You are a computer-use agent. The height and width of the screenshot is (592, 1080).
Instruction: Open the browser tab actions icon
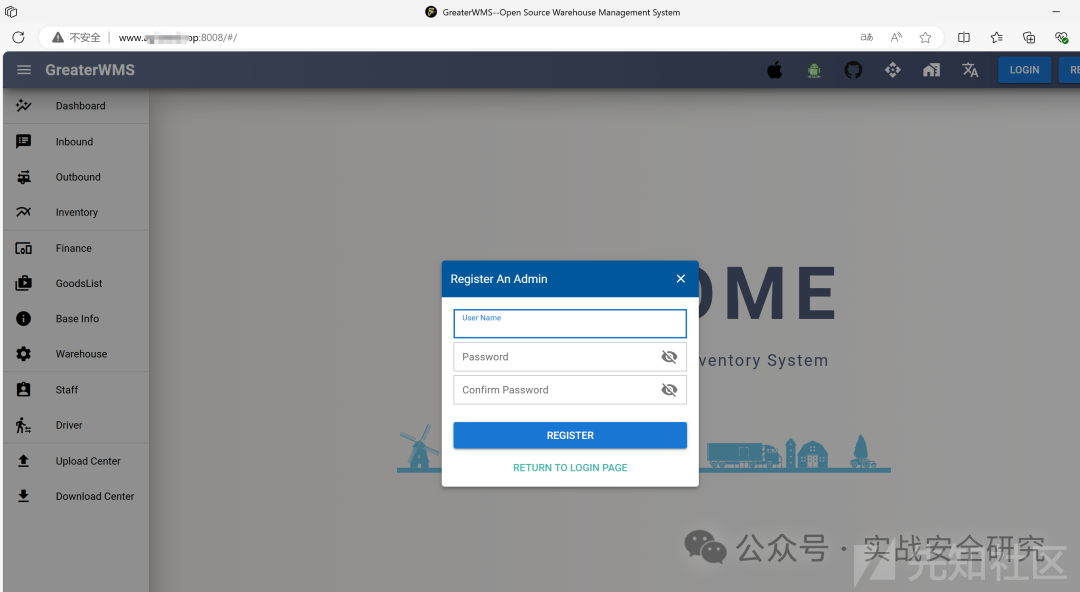pyautogui.click(x=11, y=12)
